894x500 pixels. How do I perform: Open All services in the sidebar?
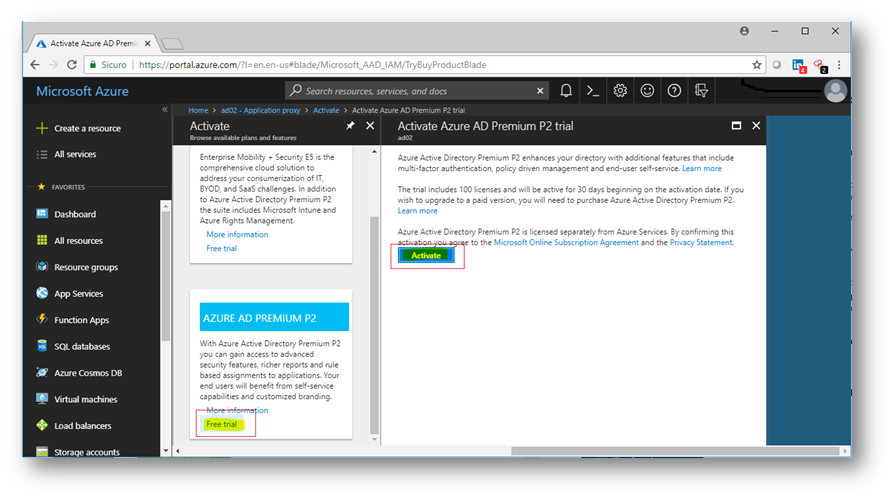point(75,155)
